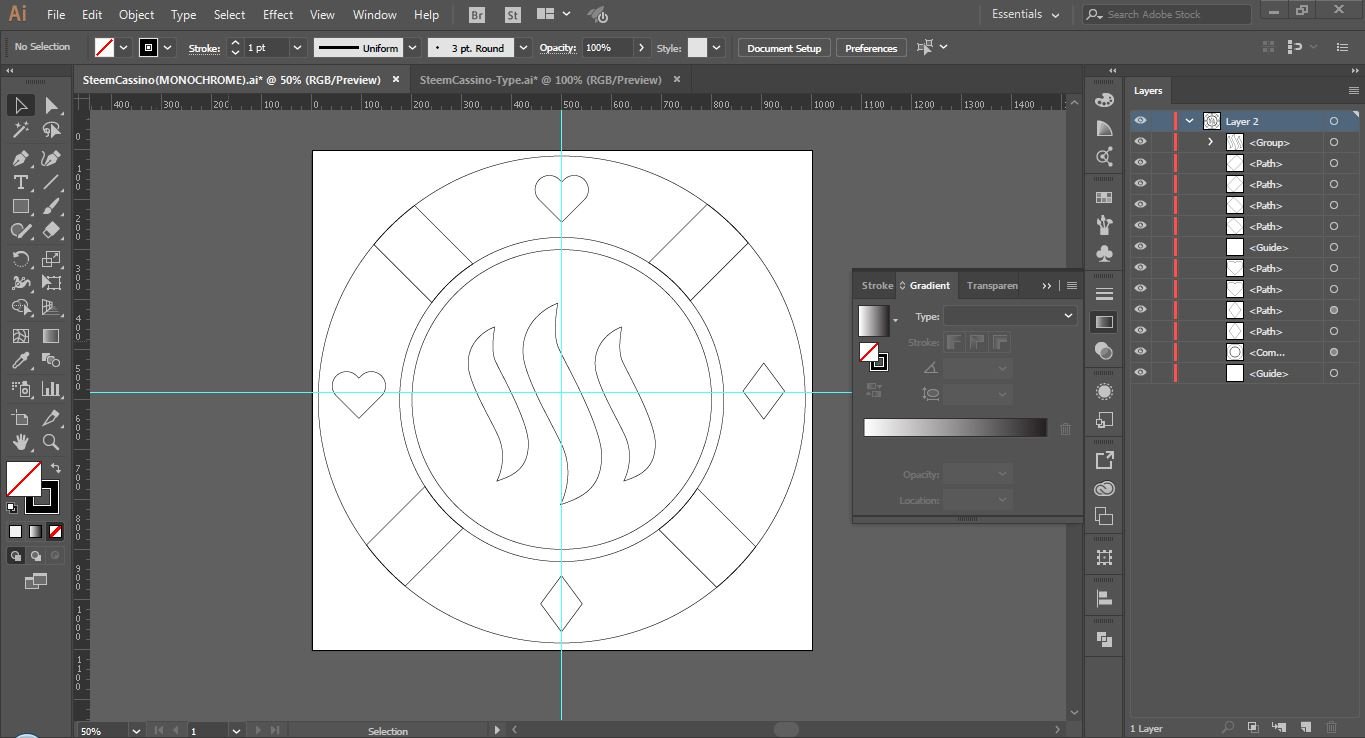Pick the Mesh tool
Image resolution: width=1365 pixels, height=738 pixels.
[x=20, y=336]
